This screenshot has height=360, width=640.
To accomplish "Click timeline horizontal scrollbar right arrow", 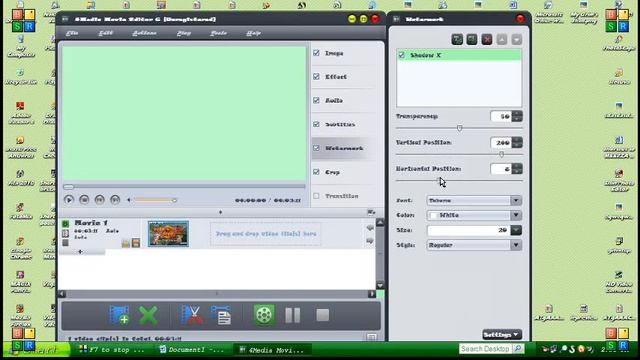I will pos(372,294).
